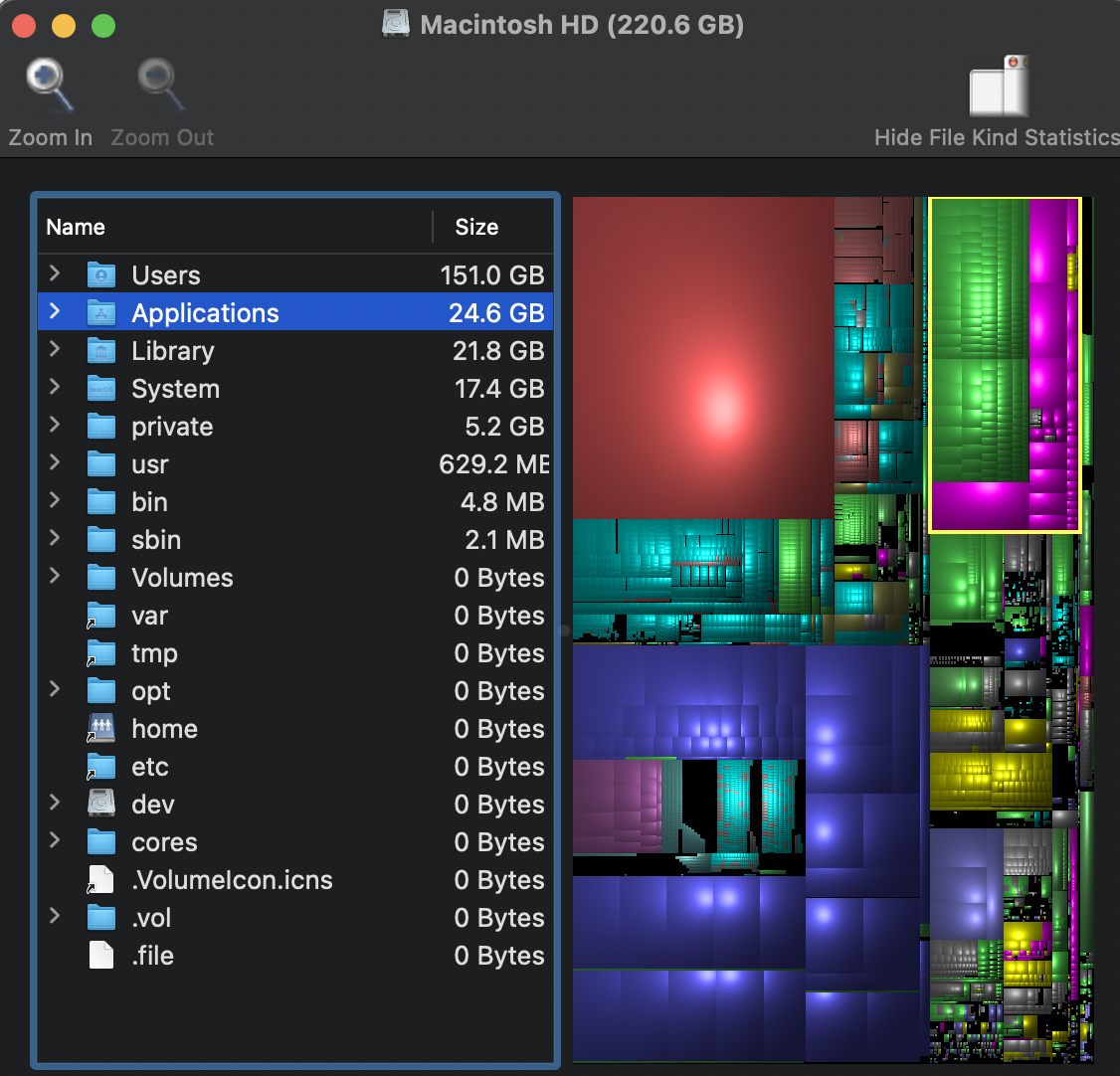Expand the .vol folder chevron
The width and height of the screenshot is (1120, 1076).
(x=55, y=917)
